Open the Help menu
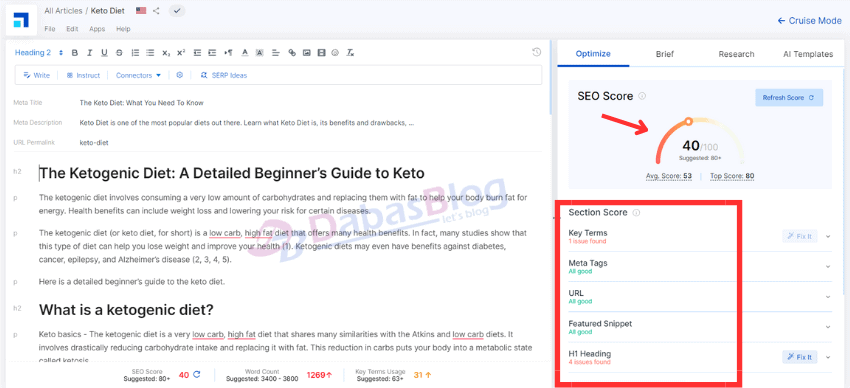This screenshot has height=388, width=850. click(123, 29)
